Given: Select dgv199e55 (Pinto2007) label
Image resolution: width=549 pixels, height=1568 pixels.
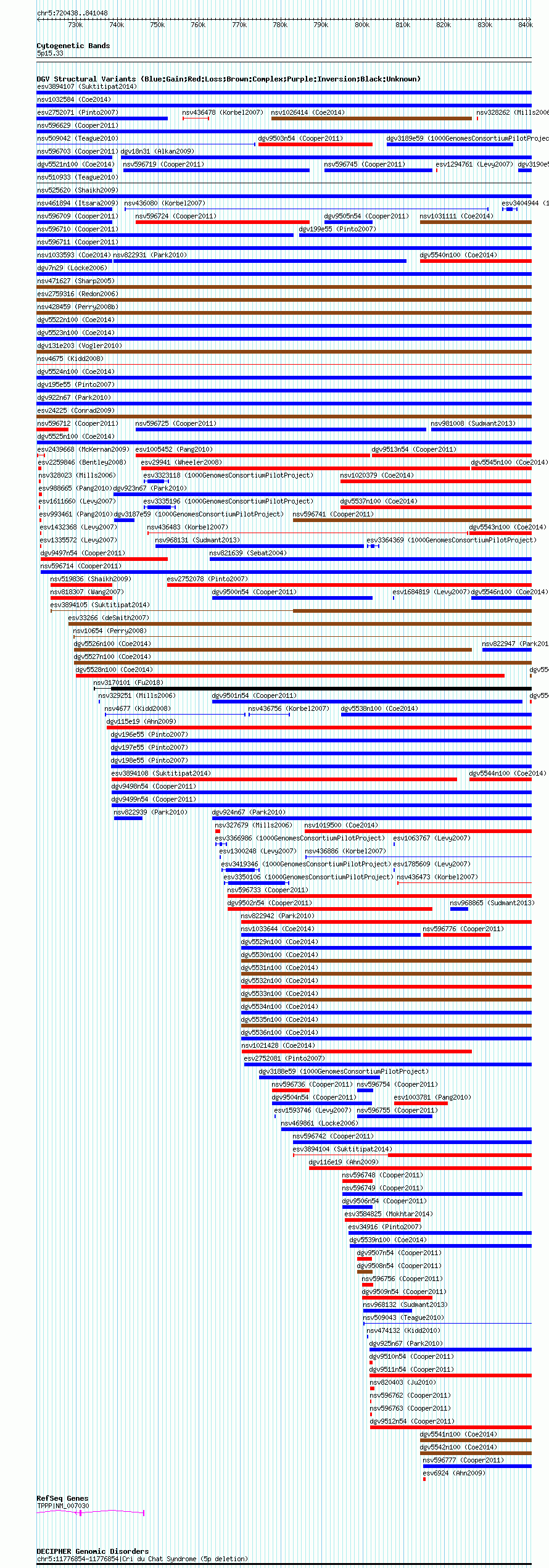Looking at the screenshot, I should [337, 229].
